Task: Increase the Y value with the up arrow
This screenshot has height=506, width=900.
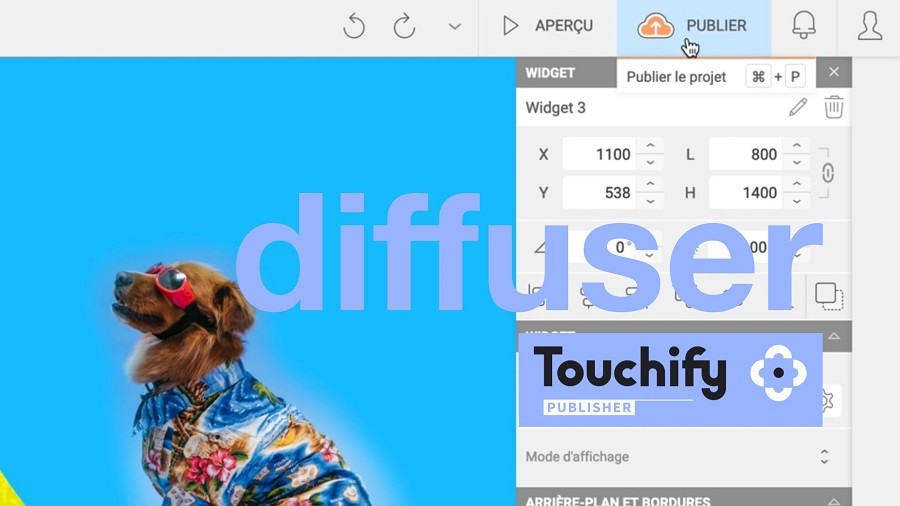Action: click(650, 184)
